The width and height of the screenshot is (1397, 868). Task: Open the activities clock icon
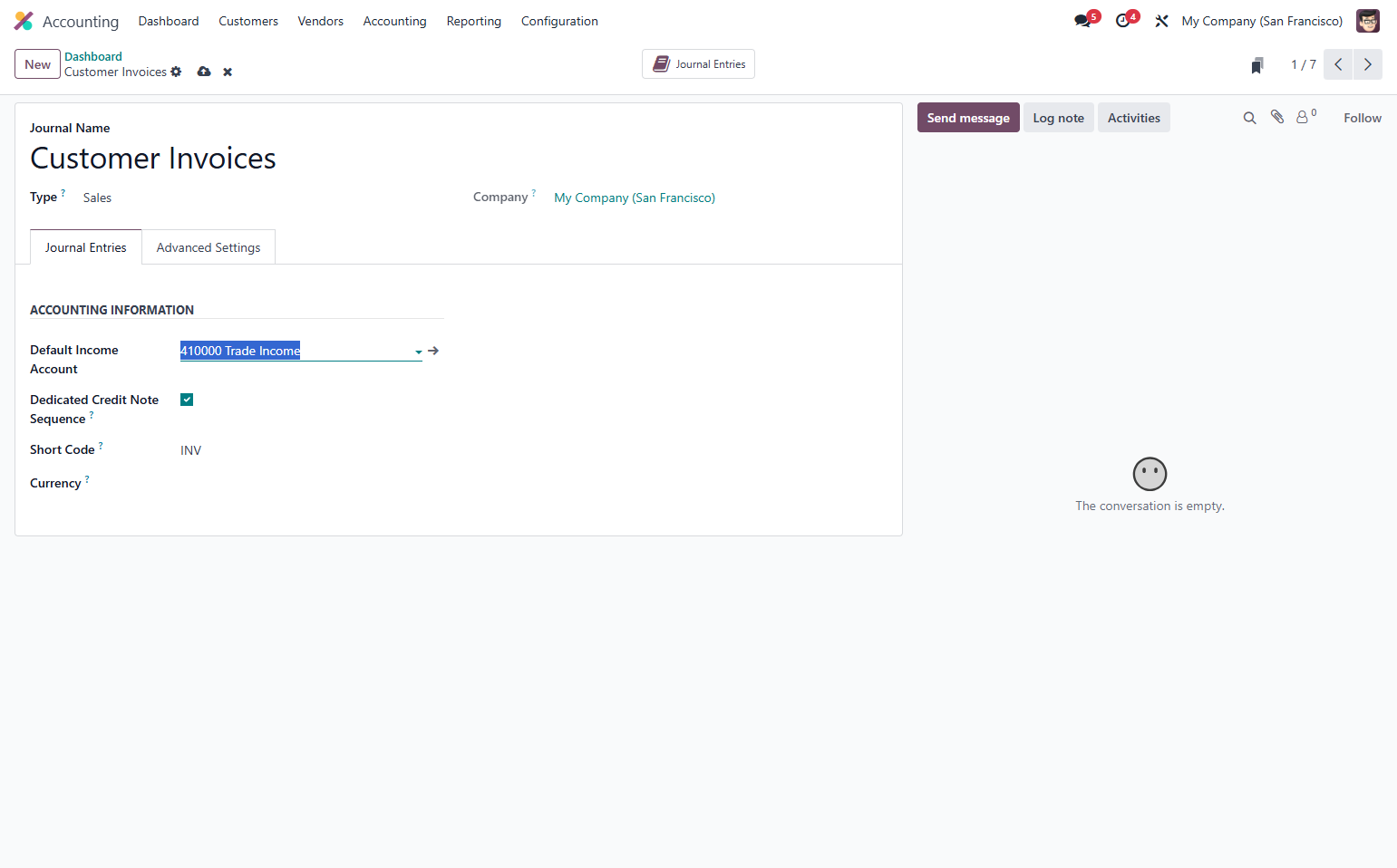tap(1123, 21)
